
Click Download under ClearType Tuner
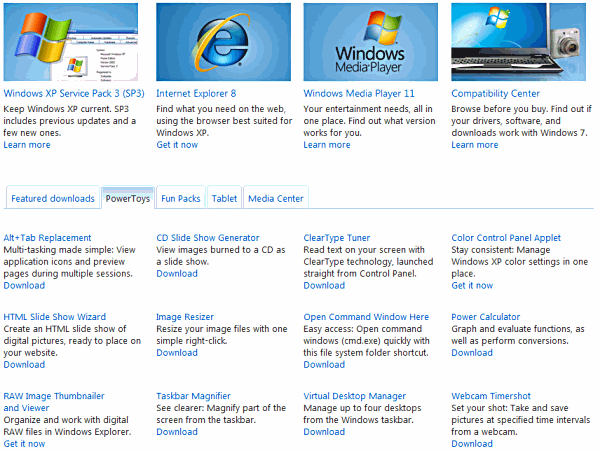tap(324, 286)
